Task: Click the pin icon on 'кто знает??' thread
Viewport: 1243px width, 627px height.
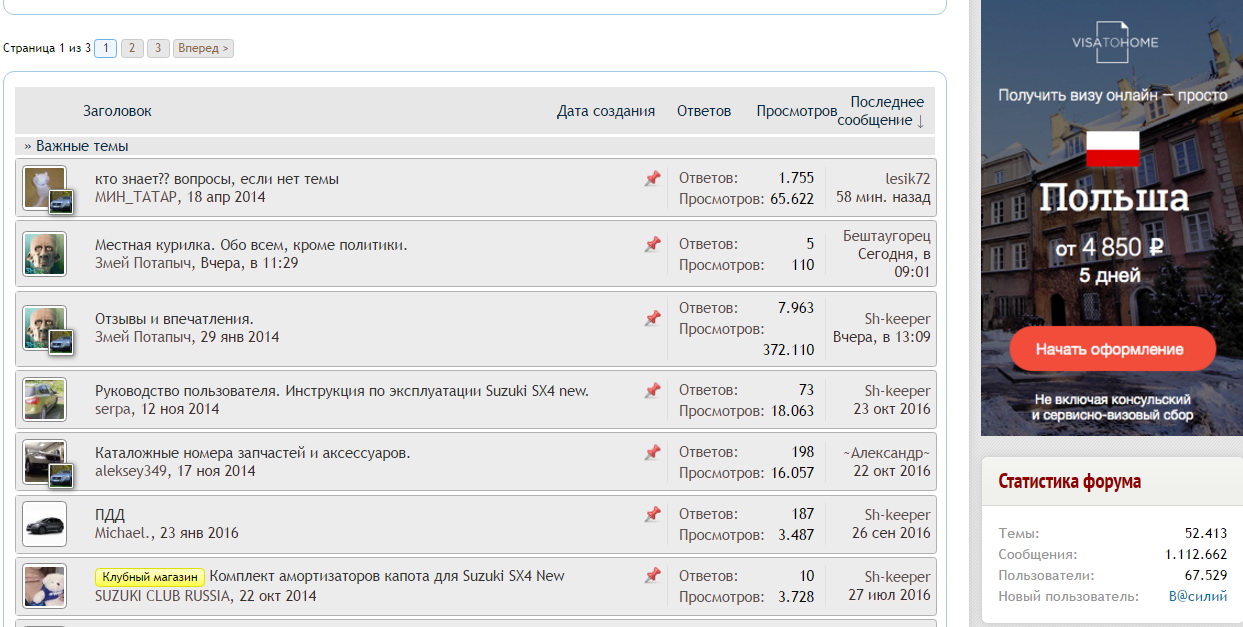Action: [652, 179]
